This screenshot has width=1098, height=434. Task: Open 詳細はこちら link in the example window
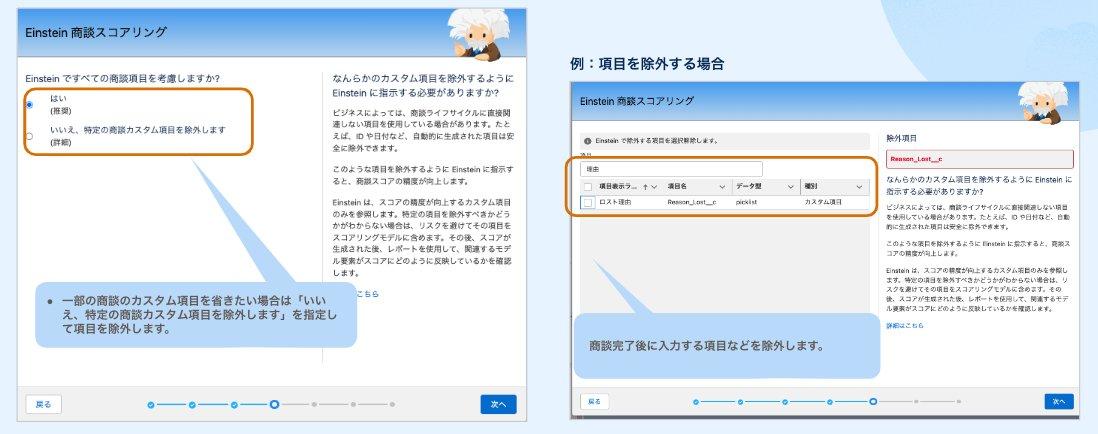905,326
